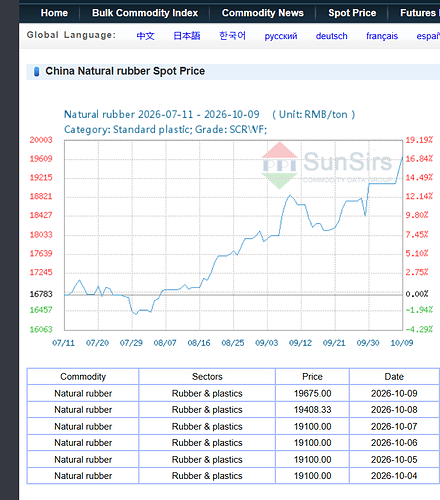Switch site language to Chinese 中文

point(145,36)
